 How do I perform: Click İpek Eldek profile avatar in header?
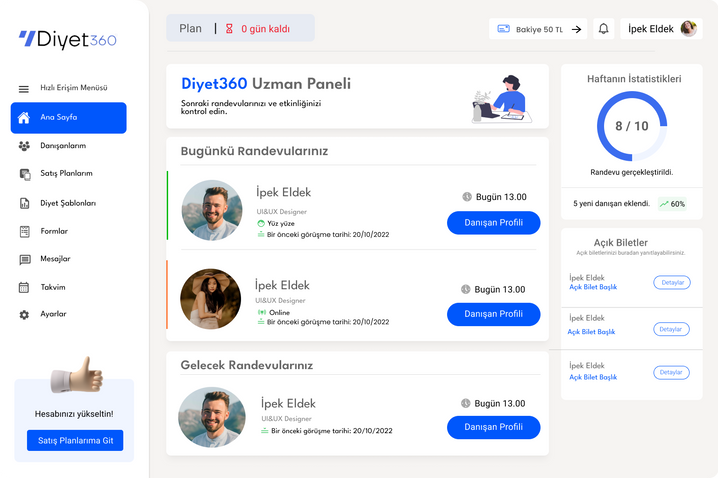pos(688,28)
